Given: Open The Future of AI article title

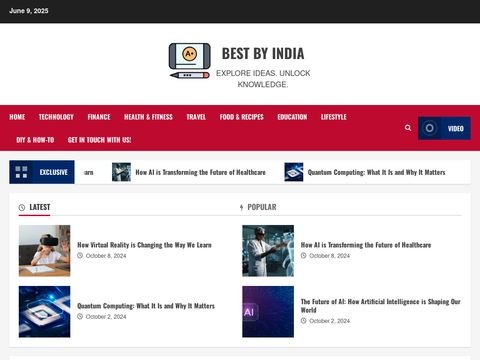Looking at the screenshot, I should (380, 306).
